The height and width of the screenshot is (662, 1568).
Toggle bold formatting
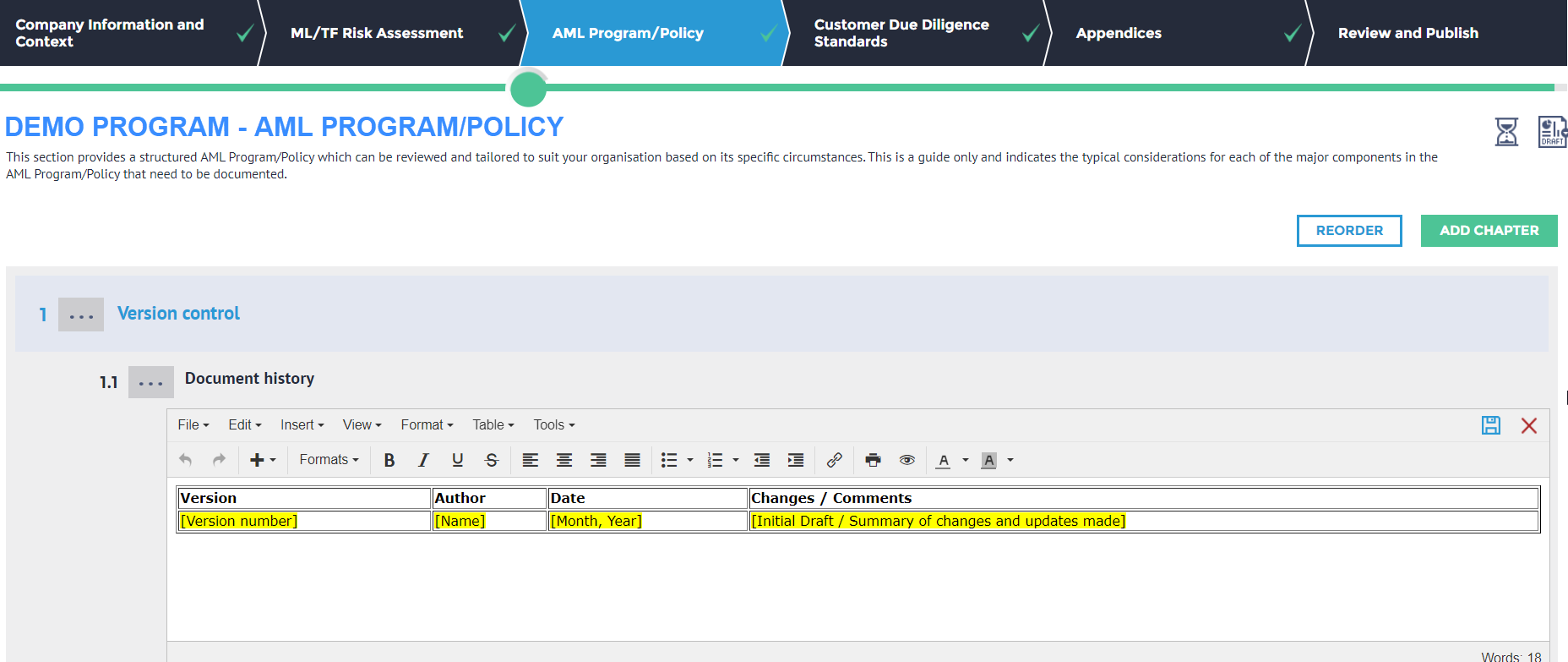coord(389,460)
